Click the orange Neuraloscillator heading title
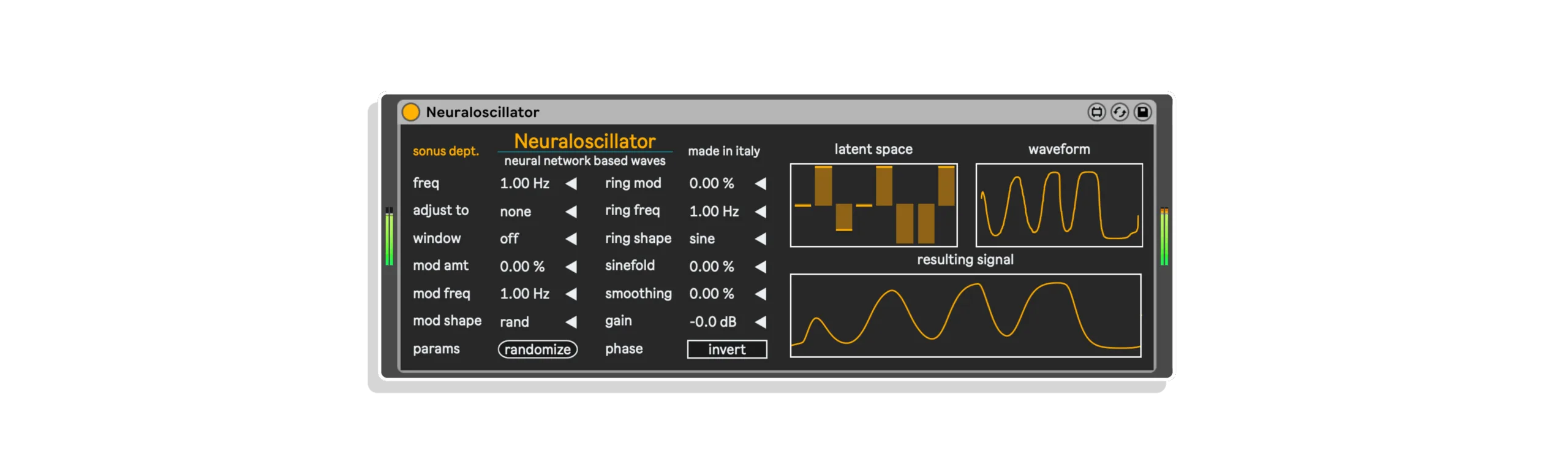Screen dimensions: 1568x450 pyautogui.click(x=584, y=141)
